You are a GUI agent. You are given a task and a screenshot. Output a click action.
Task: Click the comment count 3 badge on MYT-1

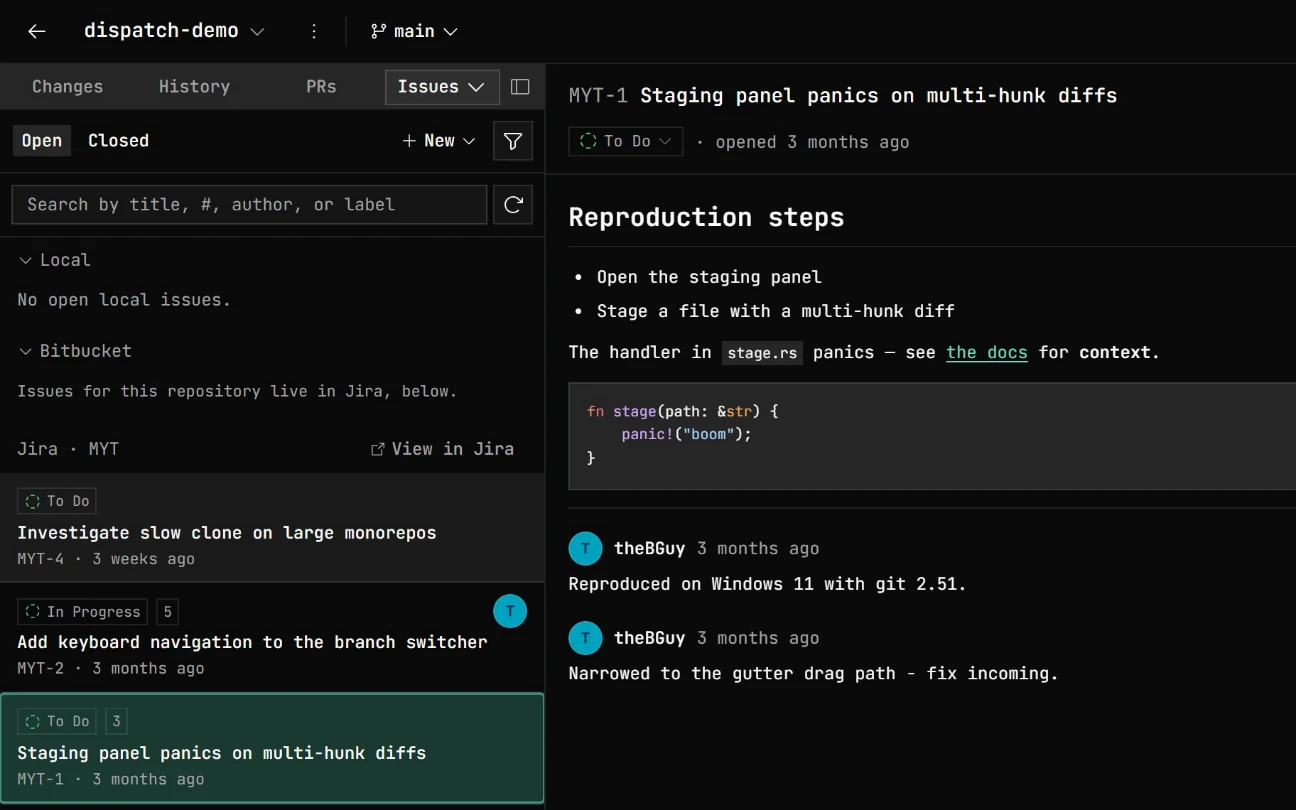pos(116,721)
